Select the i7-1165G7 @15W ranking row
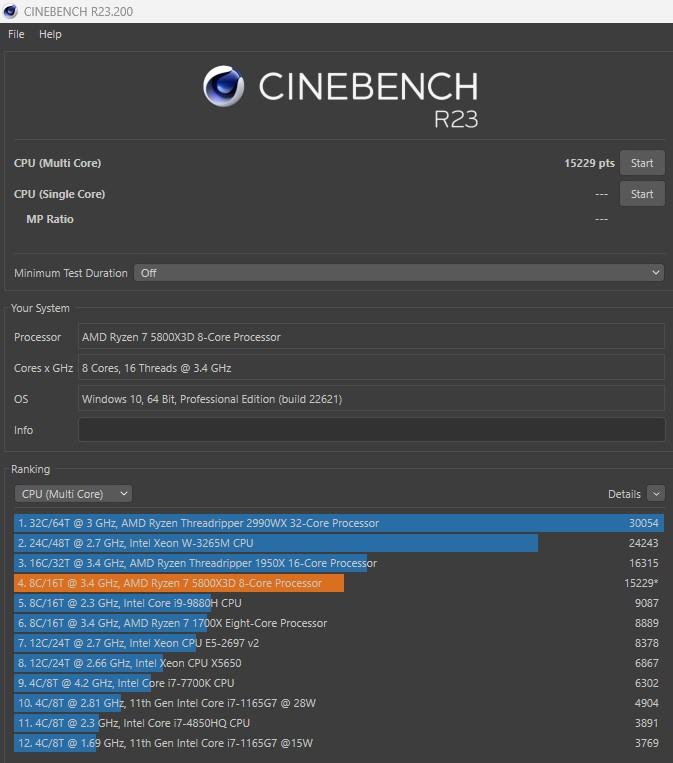 [x=339, y=743]
